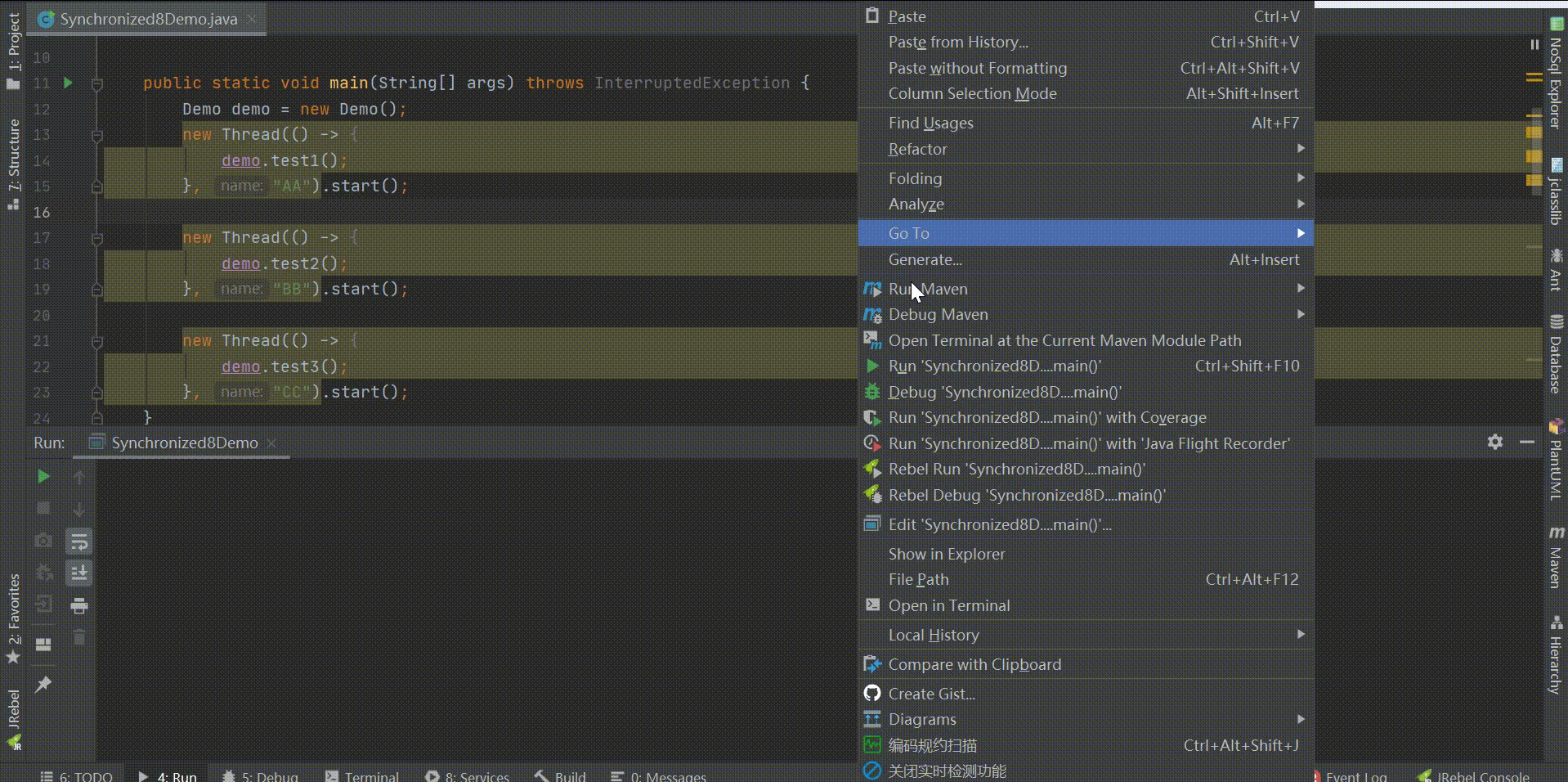
Task: Expand the Go To submenu arrow
Action: point(1300,233)
